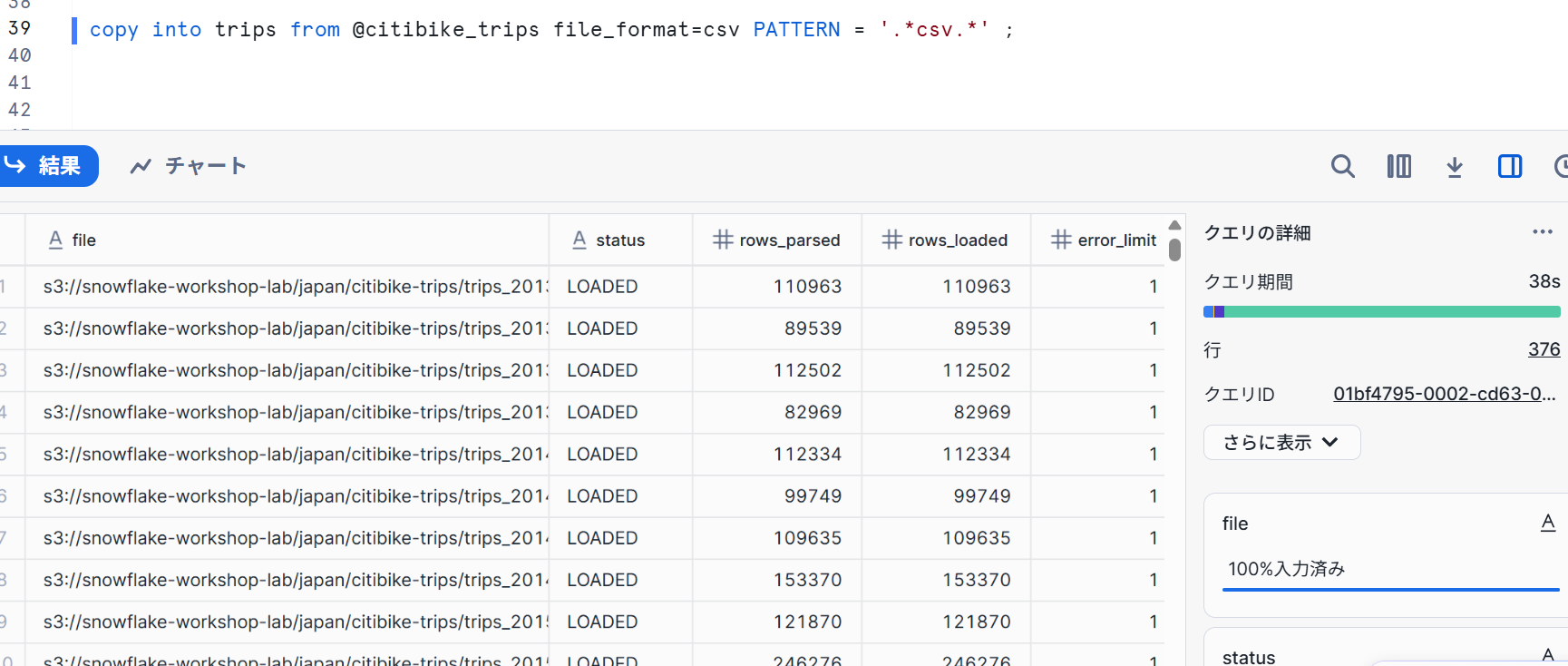The height and width of the screenshot is (666, 1568).
Task: Click the row count link 376
Action: pyautogui.click(x=1544, y=349)
